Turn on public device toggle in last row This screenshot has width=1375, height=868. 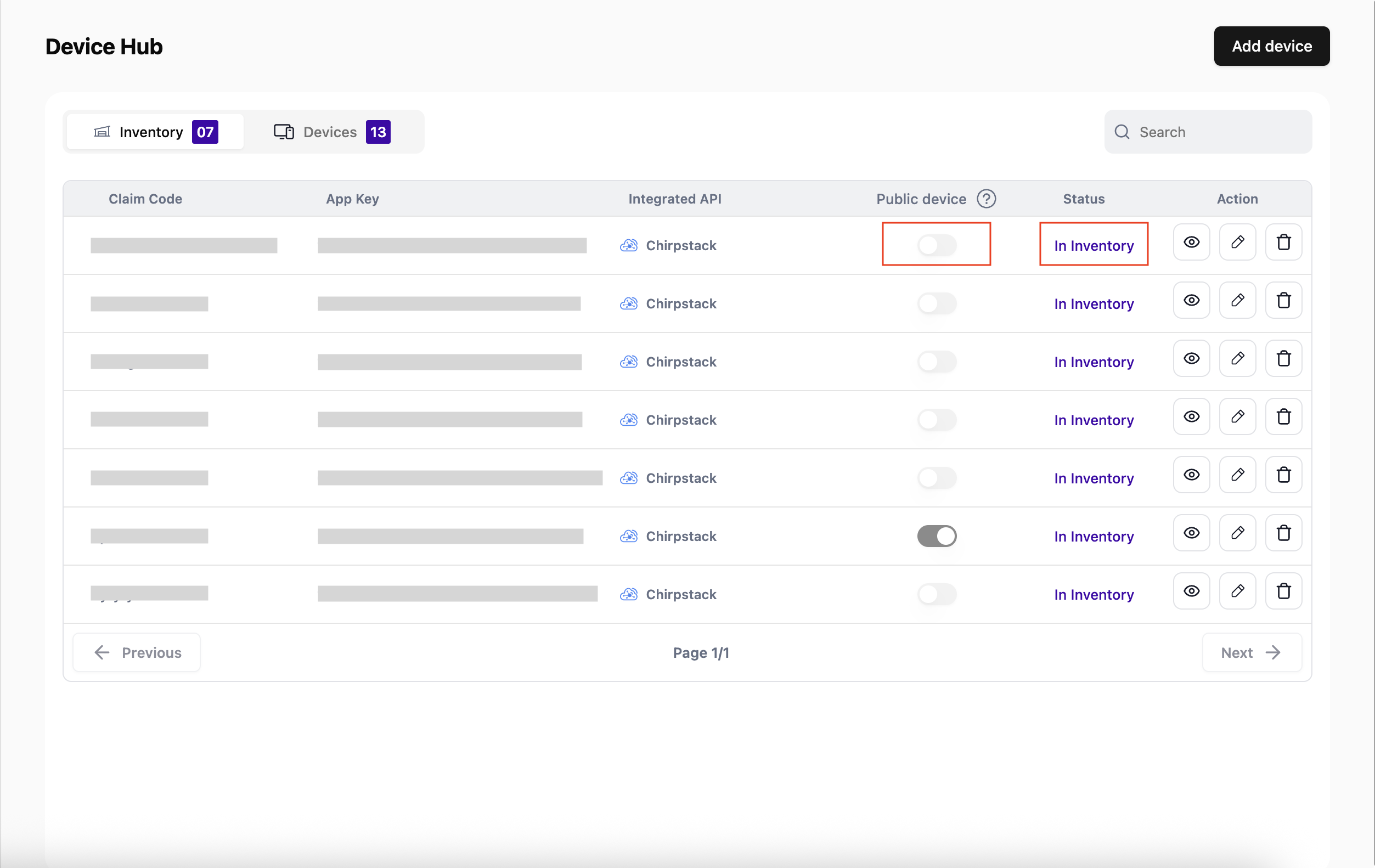(x=937, y=594)
